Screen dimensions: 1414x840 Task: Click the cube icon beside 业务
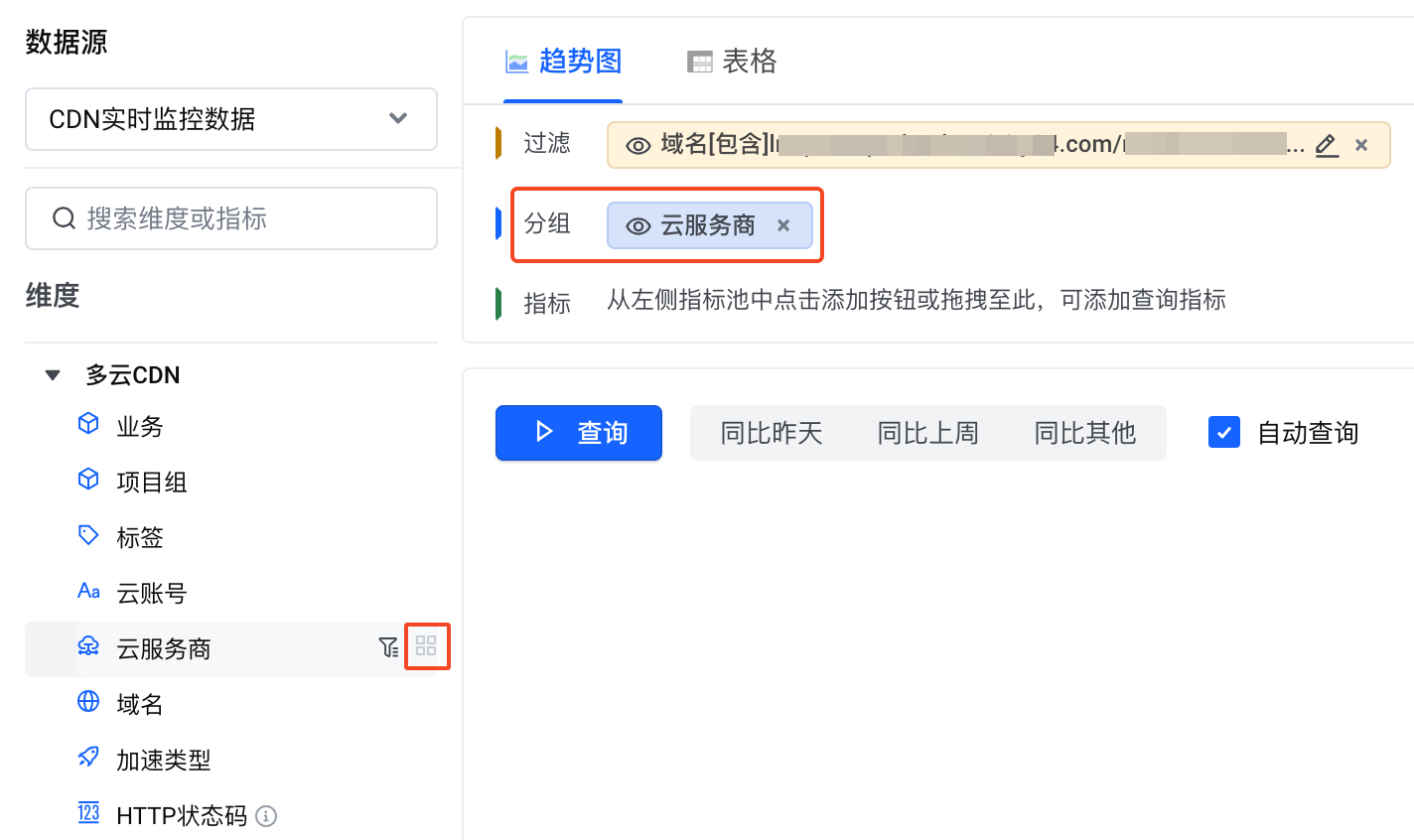tap(88, 424)
